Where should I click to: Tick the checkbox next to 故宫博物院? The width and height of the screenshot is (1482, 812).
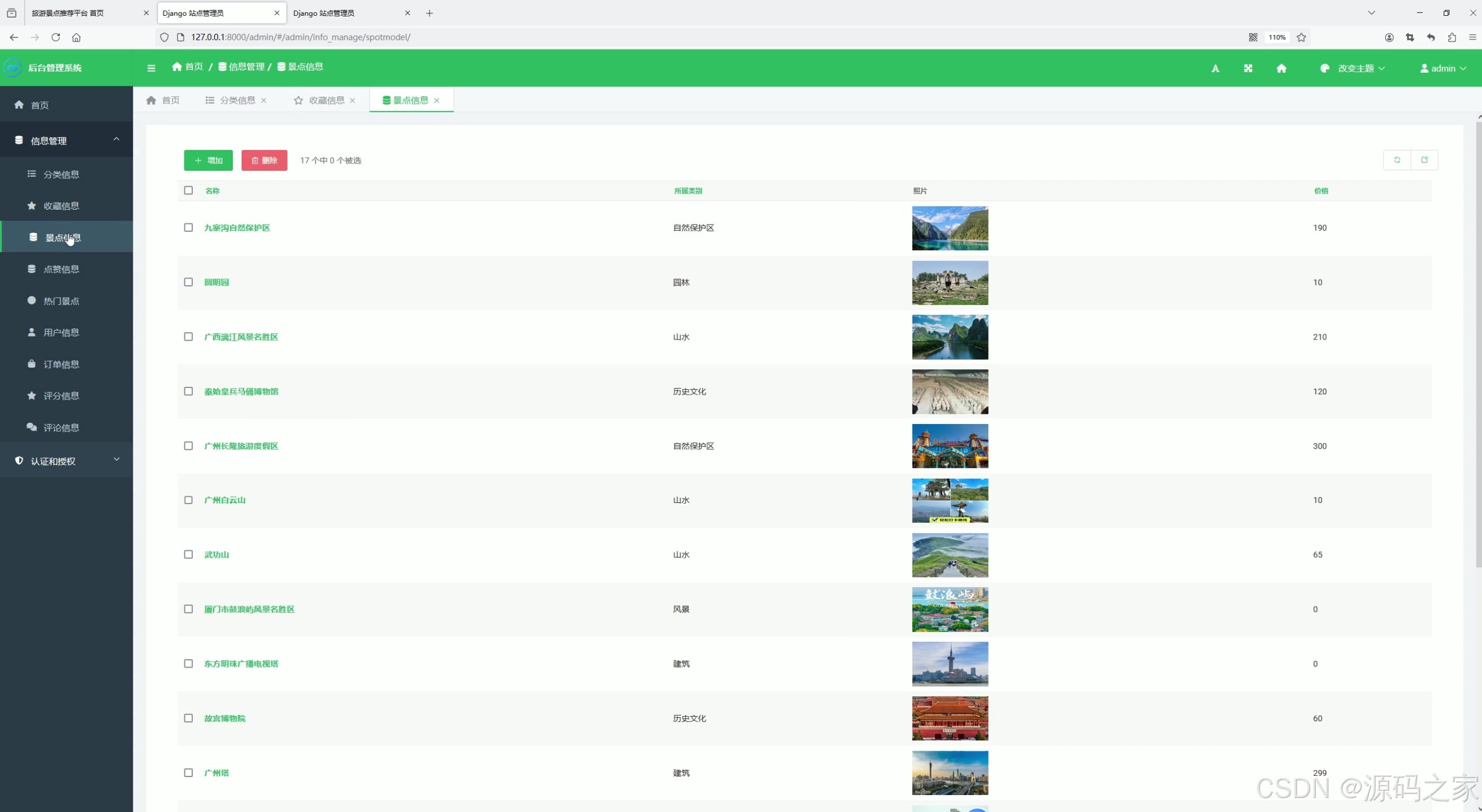point(188,718)
